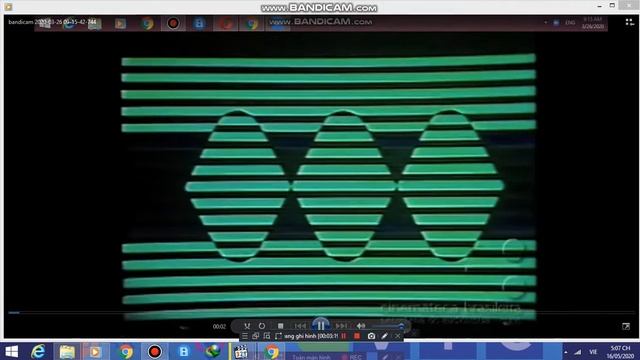The image size is (640, 360).
Task: Click the 00:02 elapsed time display
Action: [219, 326]
